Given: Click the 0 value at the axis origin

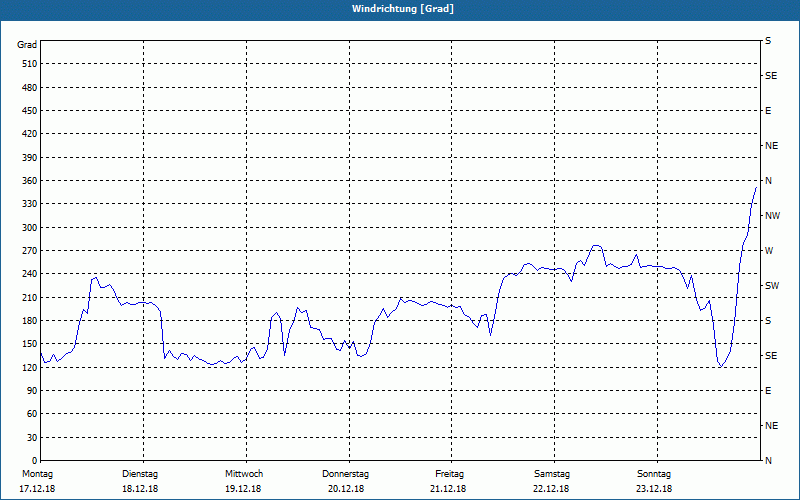Looking at the screenshot, I should pyautogui.click(x=35, y=461).
